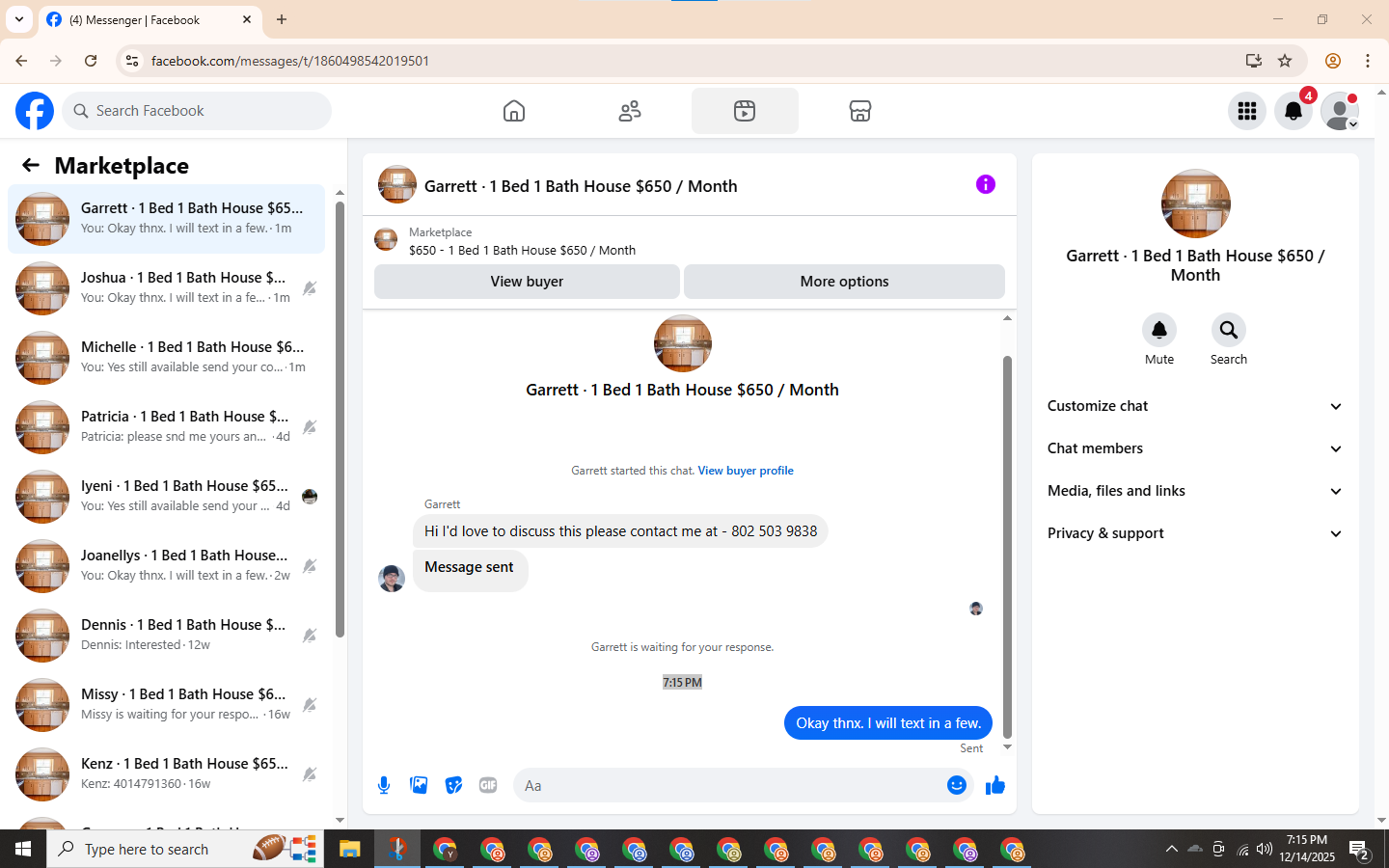The height and width of the screenshot is (868, 1389).
Task: Go to the Home feed icon
Action: tap(514, 111)
